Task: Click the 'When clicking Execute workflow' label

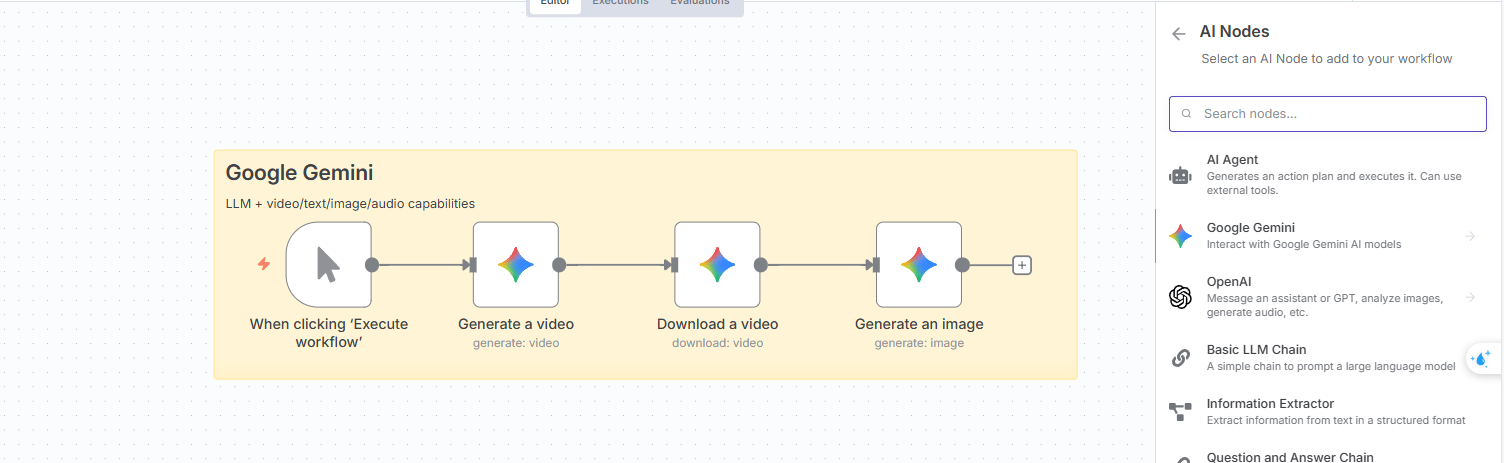Action: (329, 333)
